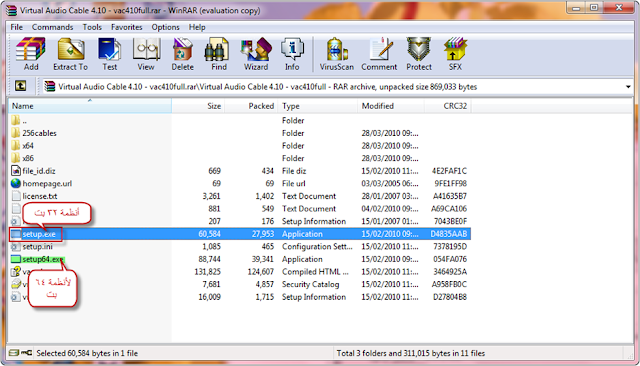Run the Test archive tool
Image resolution: width=640 pixels, height=366 pixels.
109,54
